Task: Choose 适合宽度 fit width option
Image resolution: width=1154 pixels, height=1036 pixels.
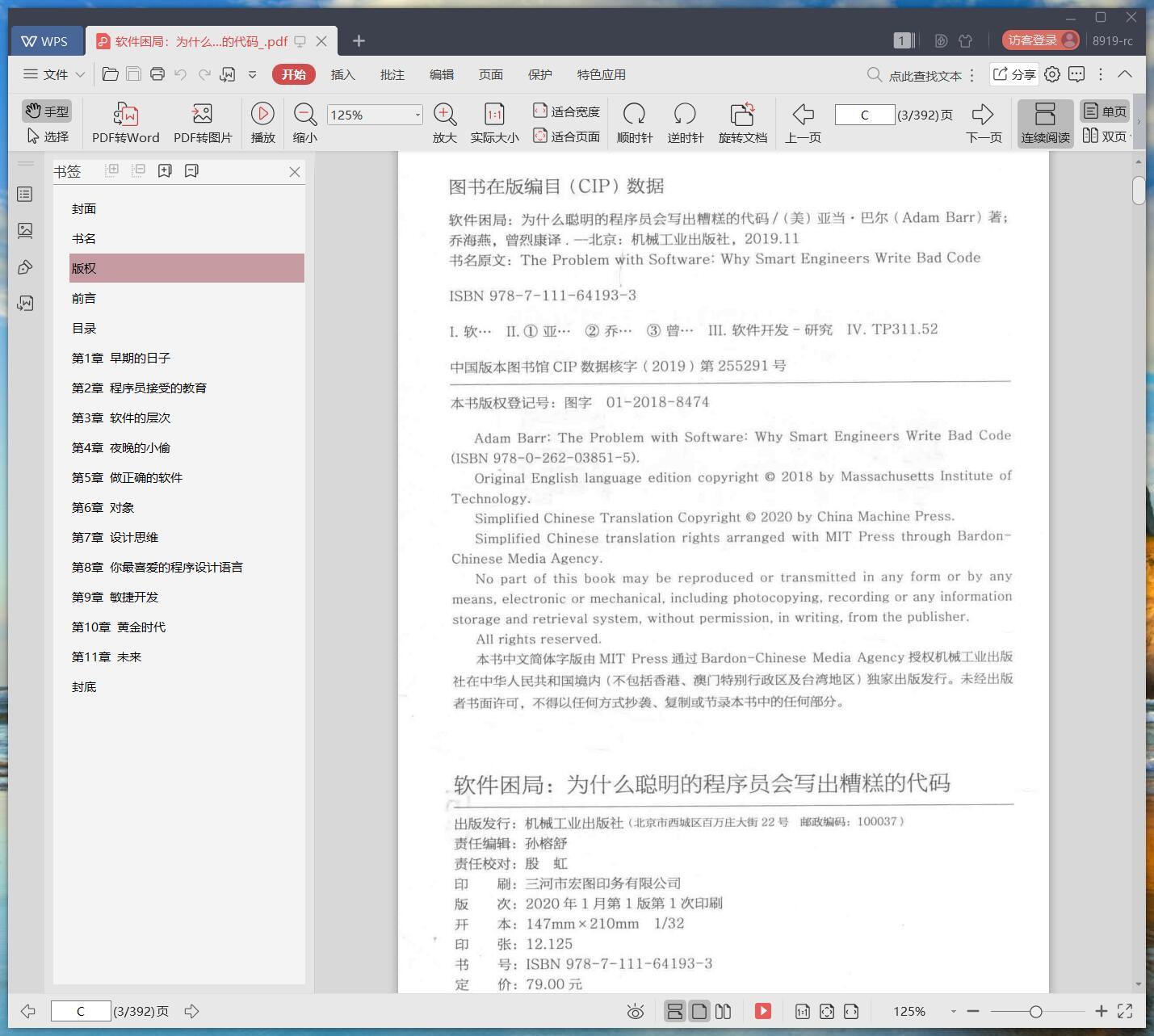Action: pyautogui.click(x=566, y=111)
